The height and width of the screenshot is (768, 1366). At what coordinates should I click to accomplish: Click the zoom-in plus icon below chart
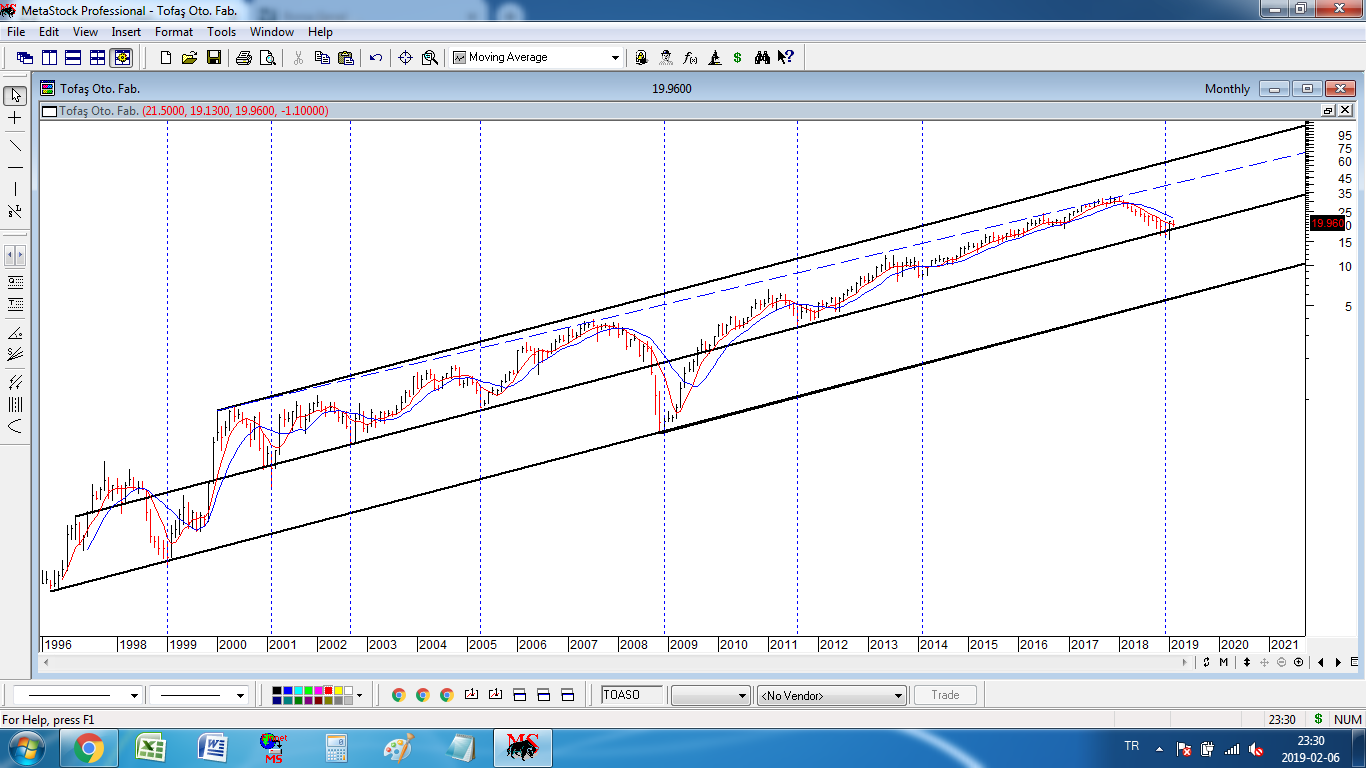(1298, 662)
